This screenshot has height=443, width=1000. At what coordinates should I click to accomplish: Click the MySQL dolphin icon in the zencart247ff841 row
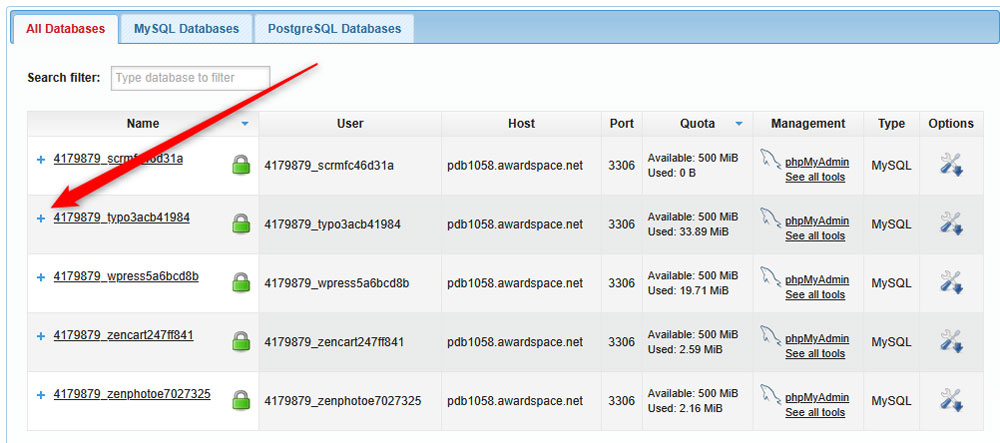coord(770,335)
